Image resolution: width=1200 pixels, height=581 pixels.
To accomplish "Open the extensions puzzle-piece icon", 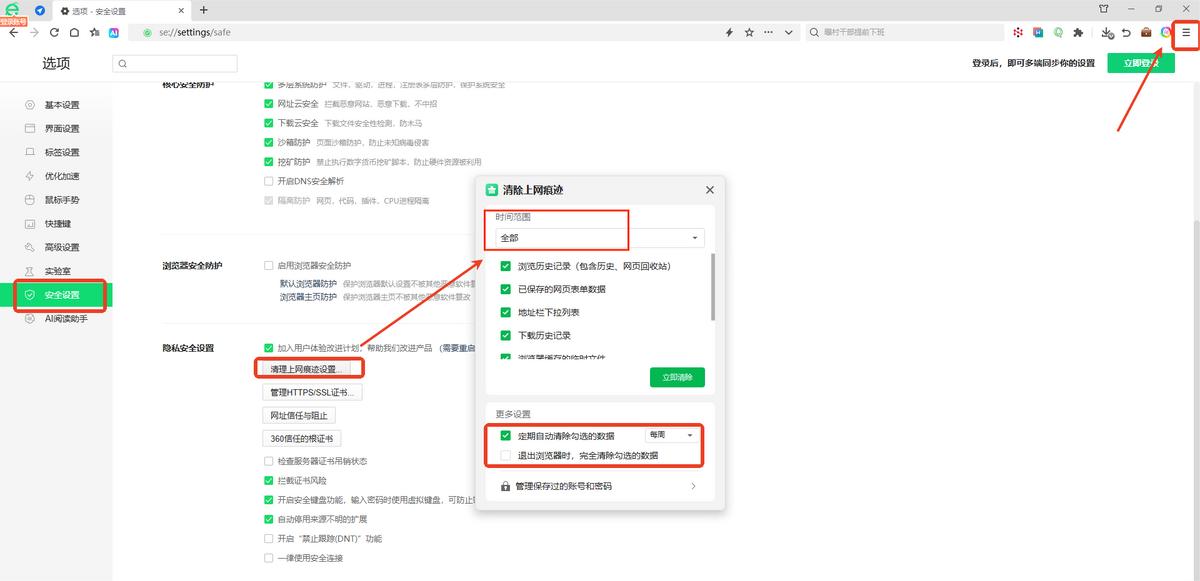I will click(1078, 32).
